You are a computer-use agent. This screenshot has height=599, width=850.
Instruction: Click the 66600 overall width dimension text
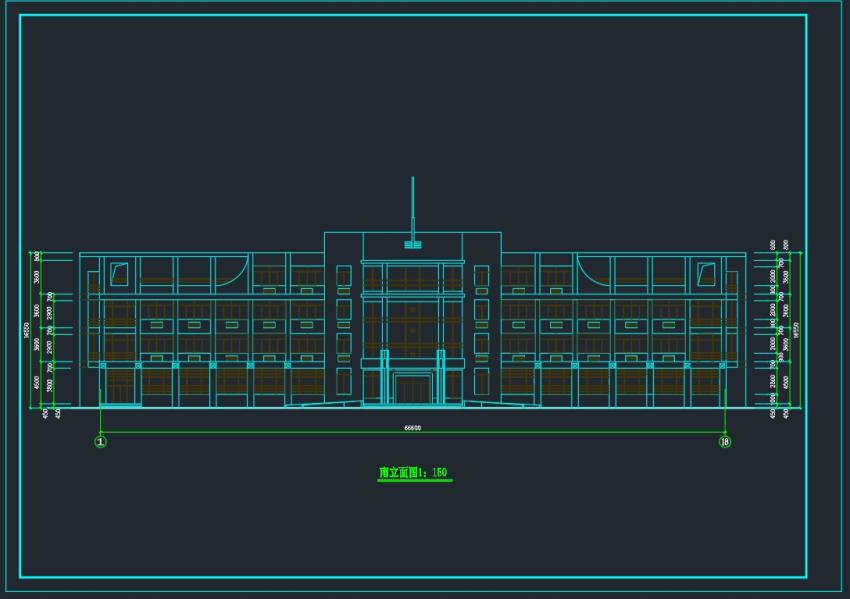(x=413, y=428)
